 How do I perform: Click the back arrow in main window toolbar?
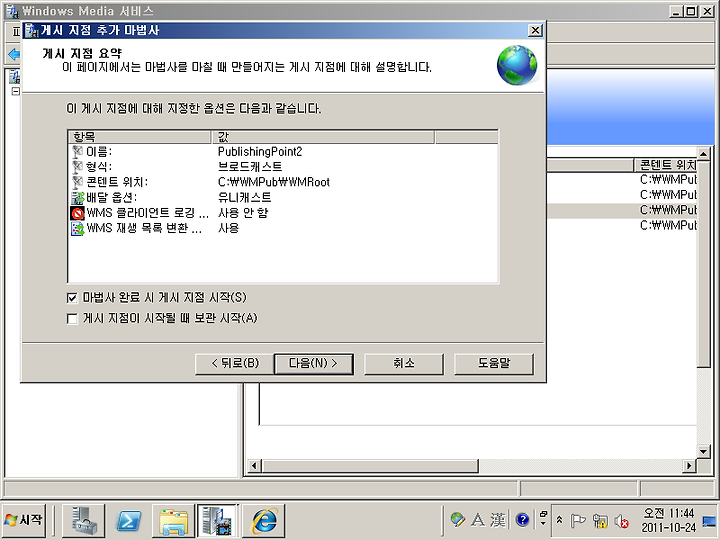pyautogui.click(x=14, y=55)
